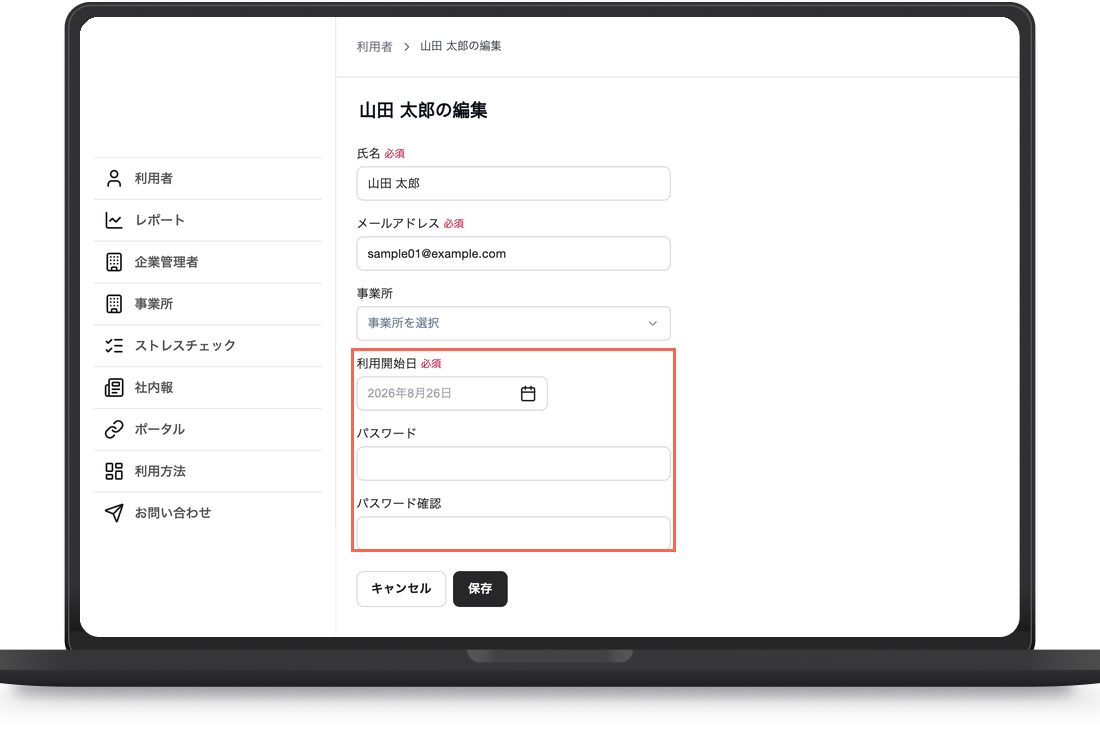Open the ポータル link icon

coord(114,429)
